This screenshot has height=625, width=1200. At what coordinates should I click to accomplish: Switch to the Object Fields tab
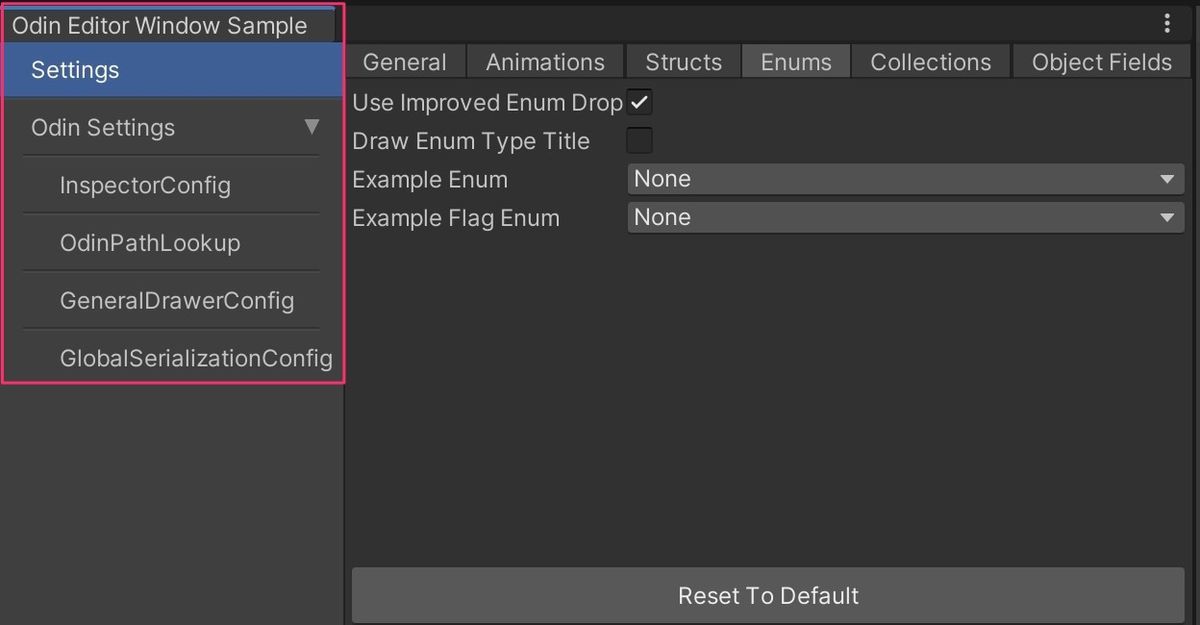point(1102,62)
